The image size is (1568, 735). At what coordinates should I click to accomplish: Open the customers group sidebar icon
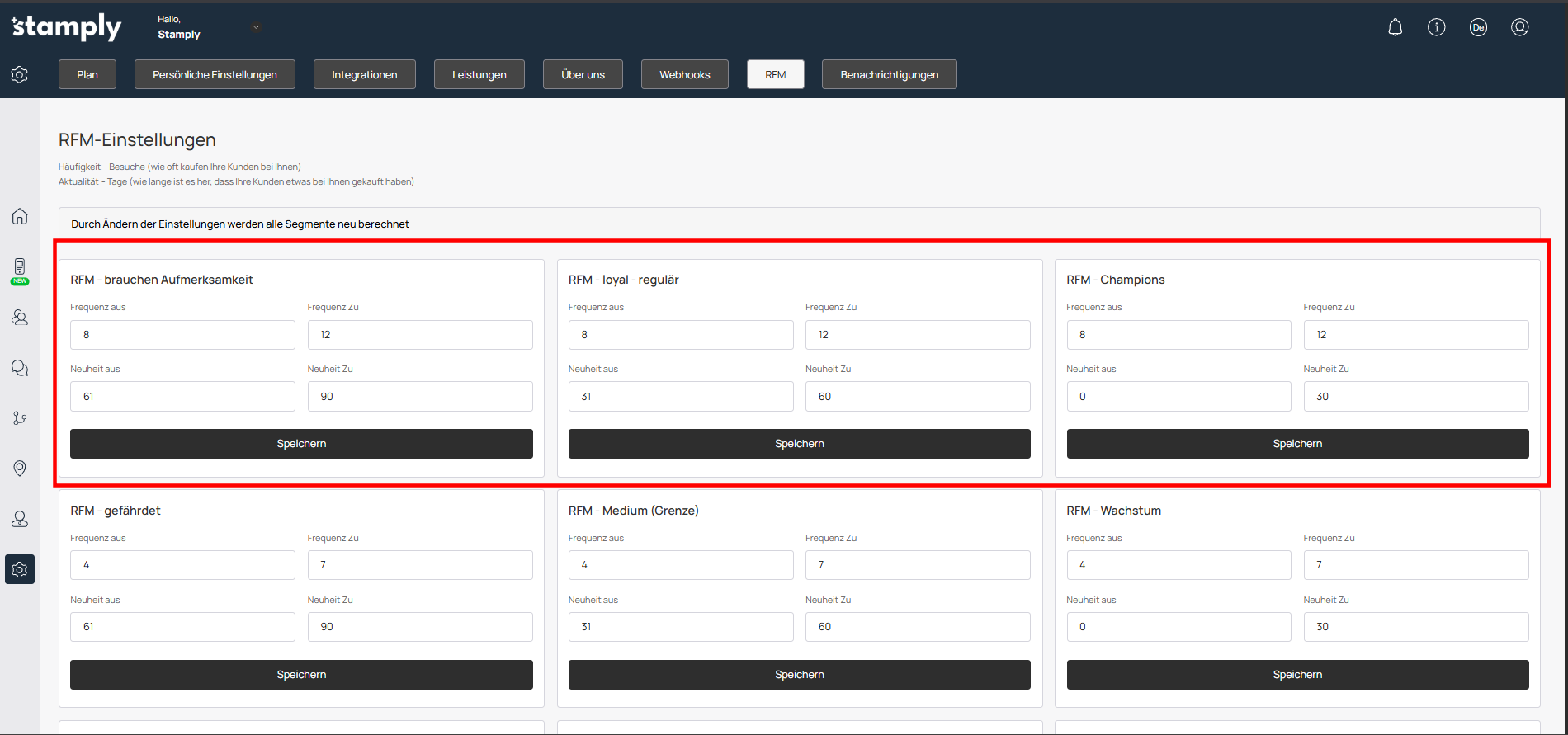click(x=20, y=318)
